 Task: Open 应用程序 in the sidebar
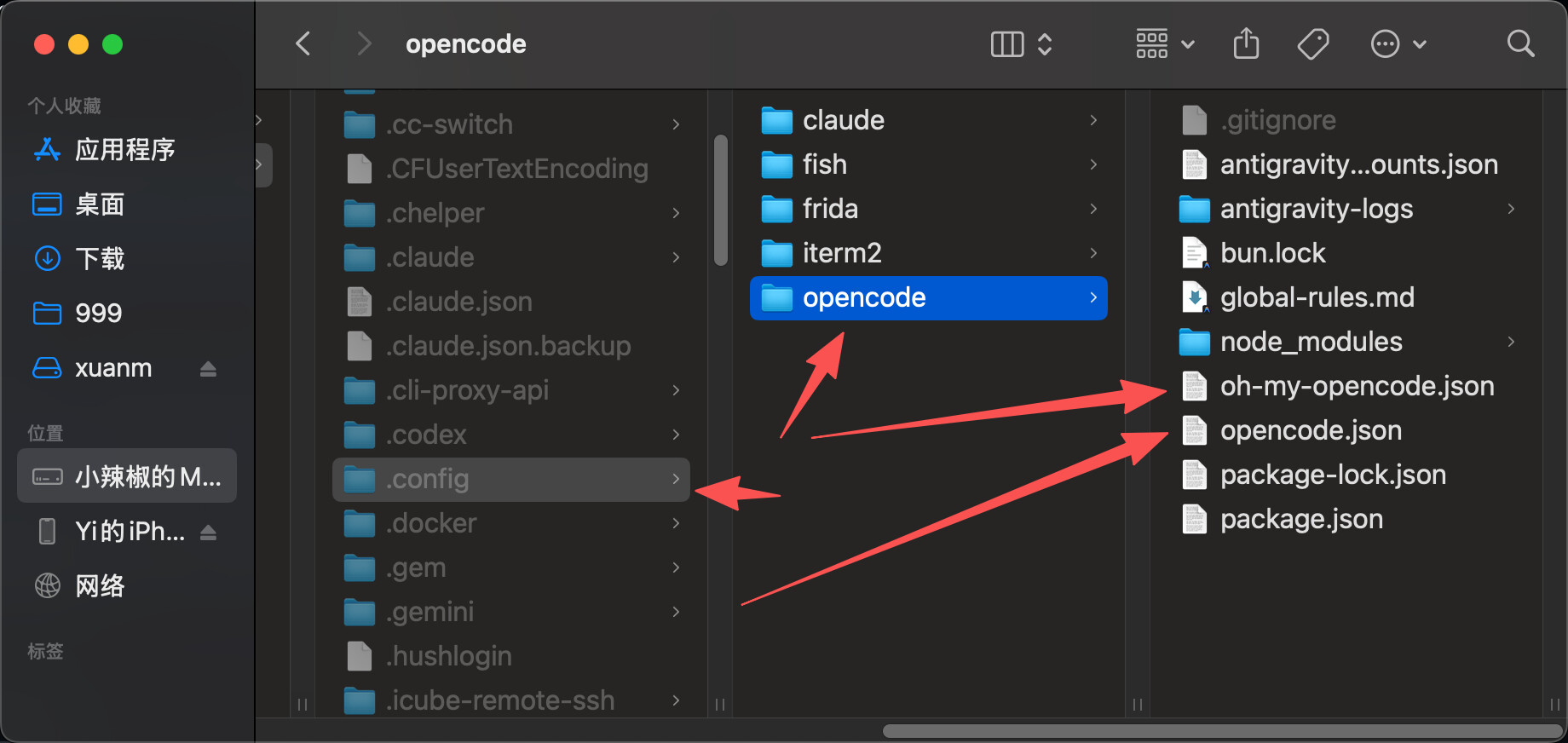click(x=124, y=150)
